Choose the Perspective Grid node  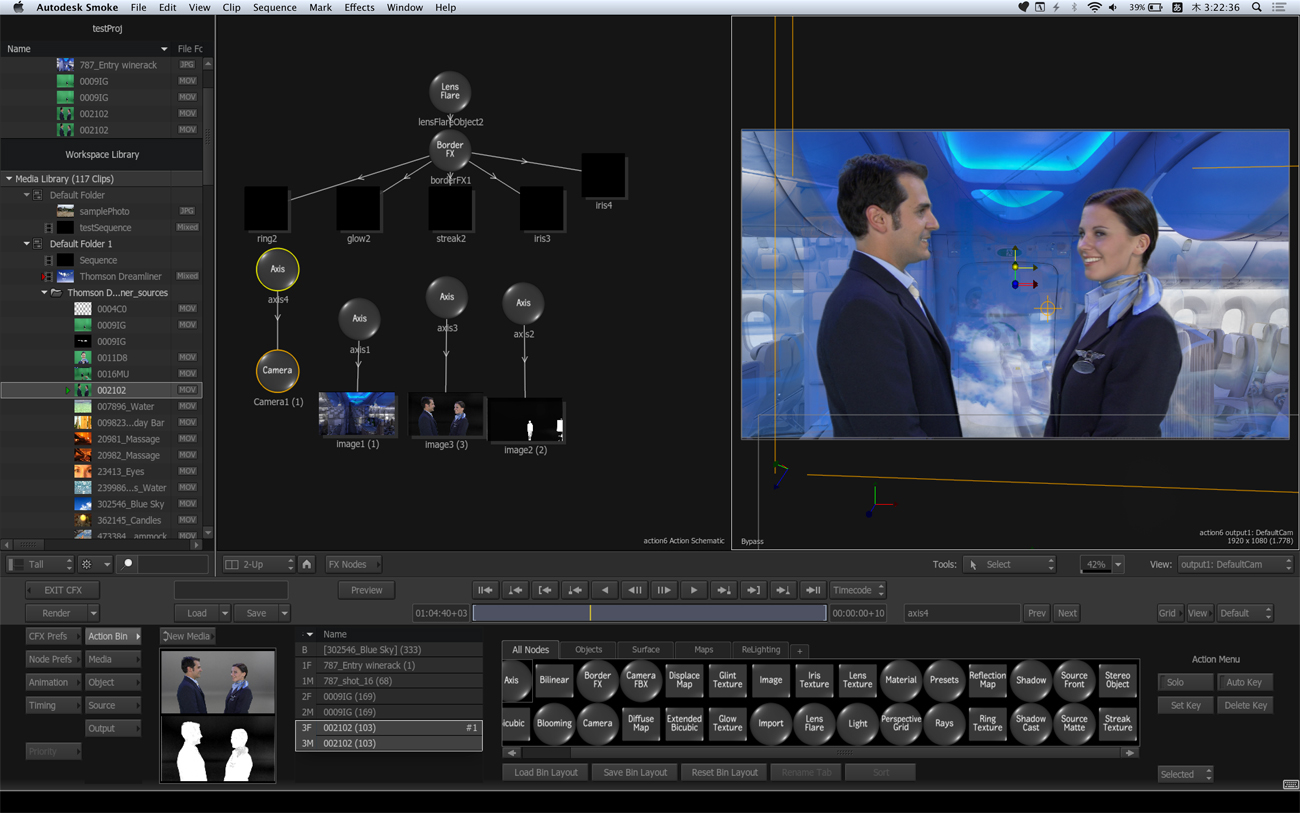pyautogui.click(x=901, y=723)
